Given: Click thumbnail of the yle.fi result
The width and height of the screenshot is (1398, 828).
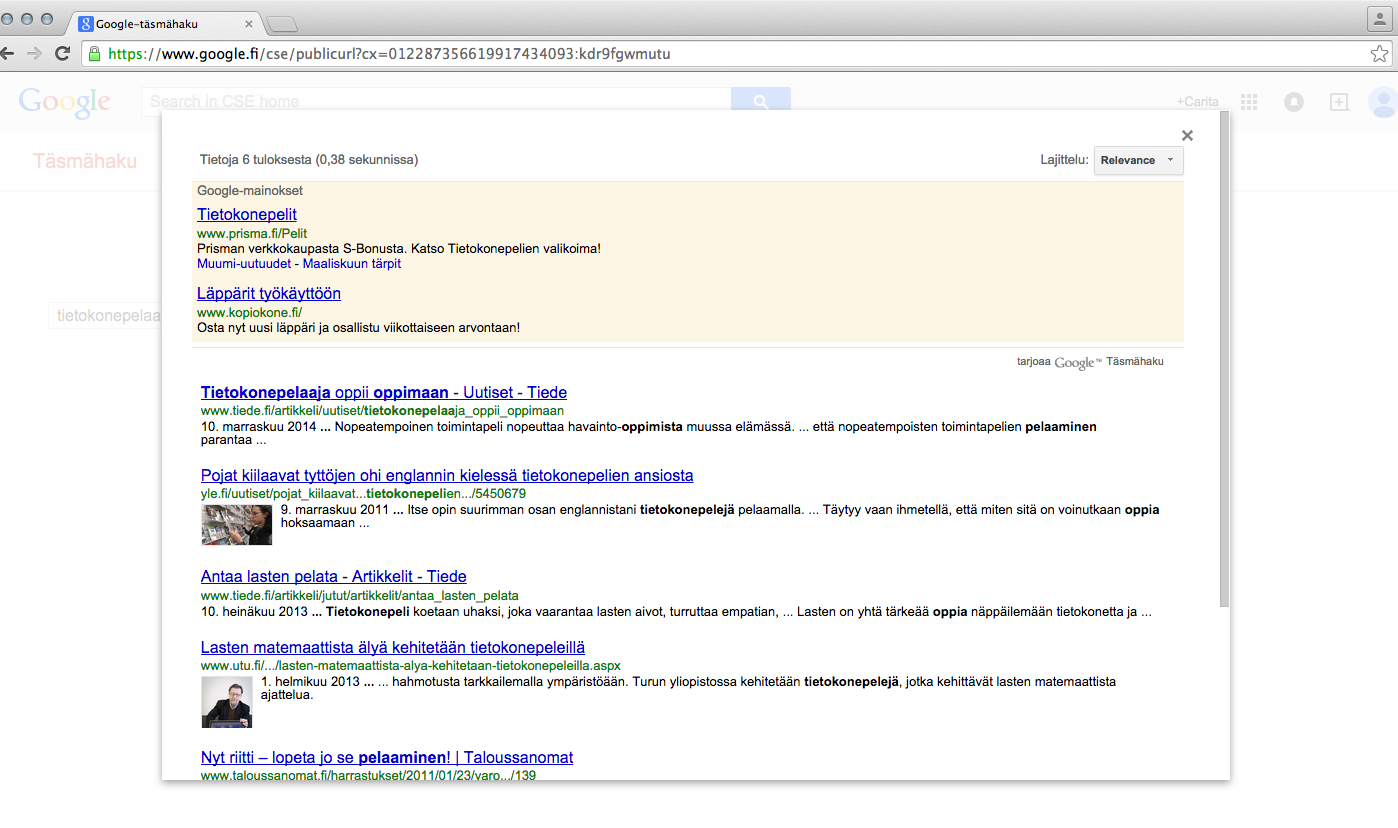Looking at the screenshot, I should (236, 525).
